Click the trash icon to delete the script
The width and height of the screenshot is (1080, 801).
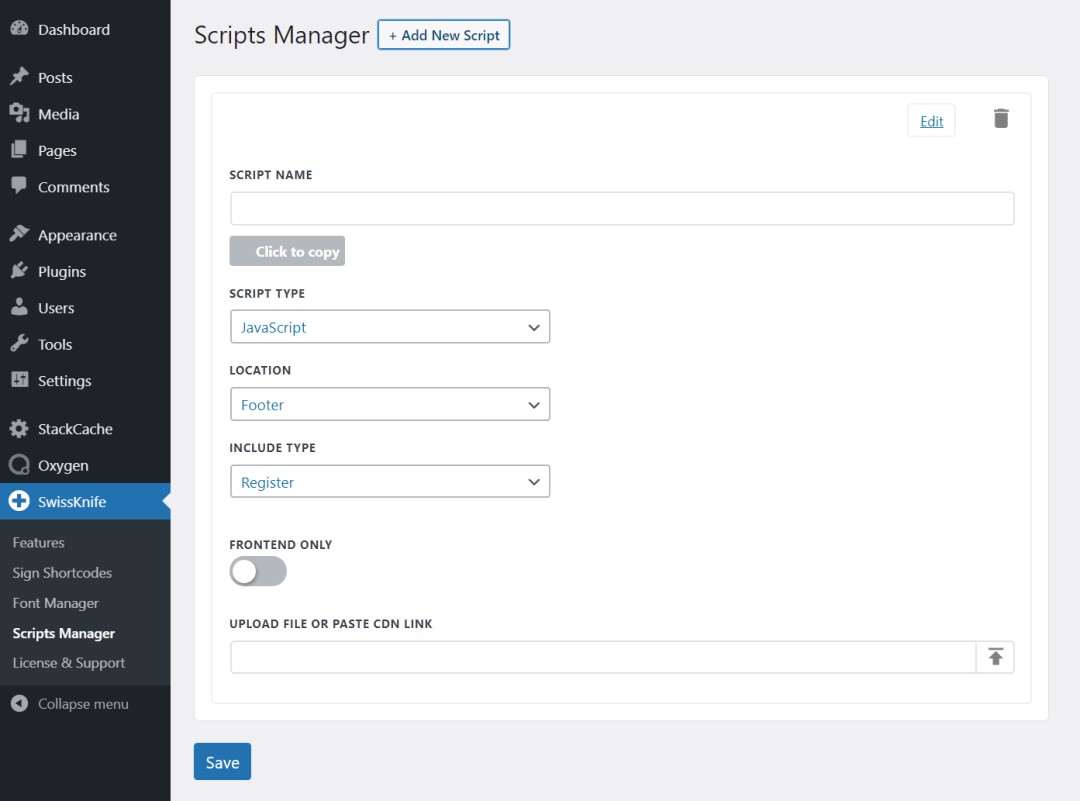point(1000,118)
